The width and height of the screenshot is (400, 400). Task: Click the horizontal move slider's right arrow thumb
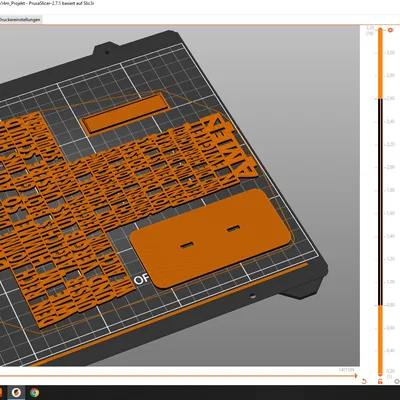tap(355, 376)
